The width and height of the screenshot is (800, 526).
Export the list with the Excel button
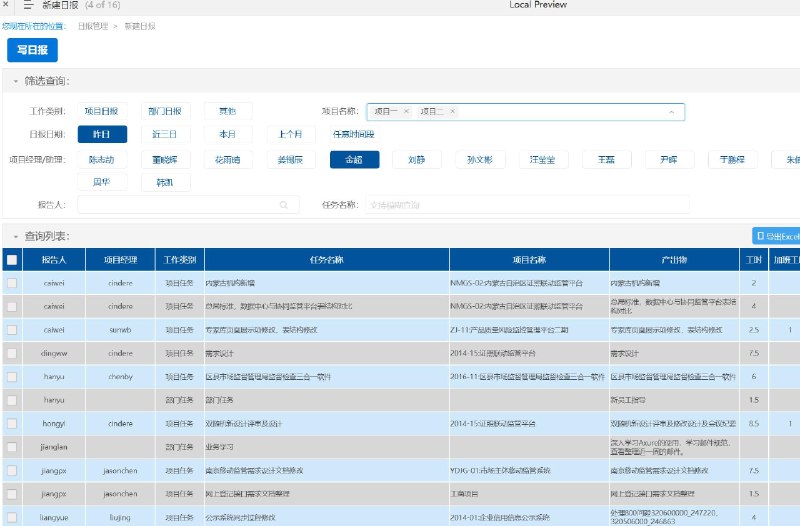point(776,236)
